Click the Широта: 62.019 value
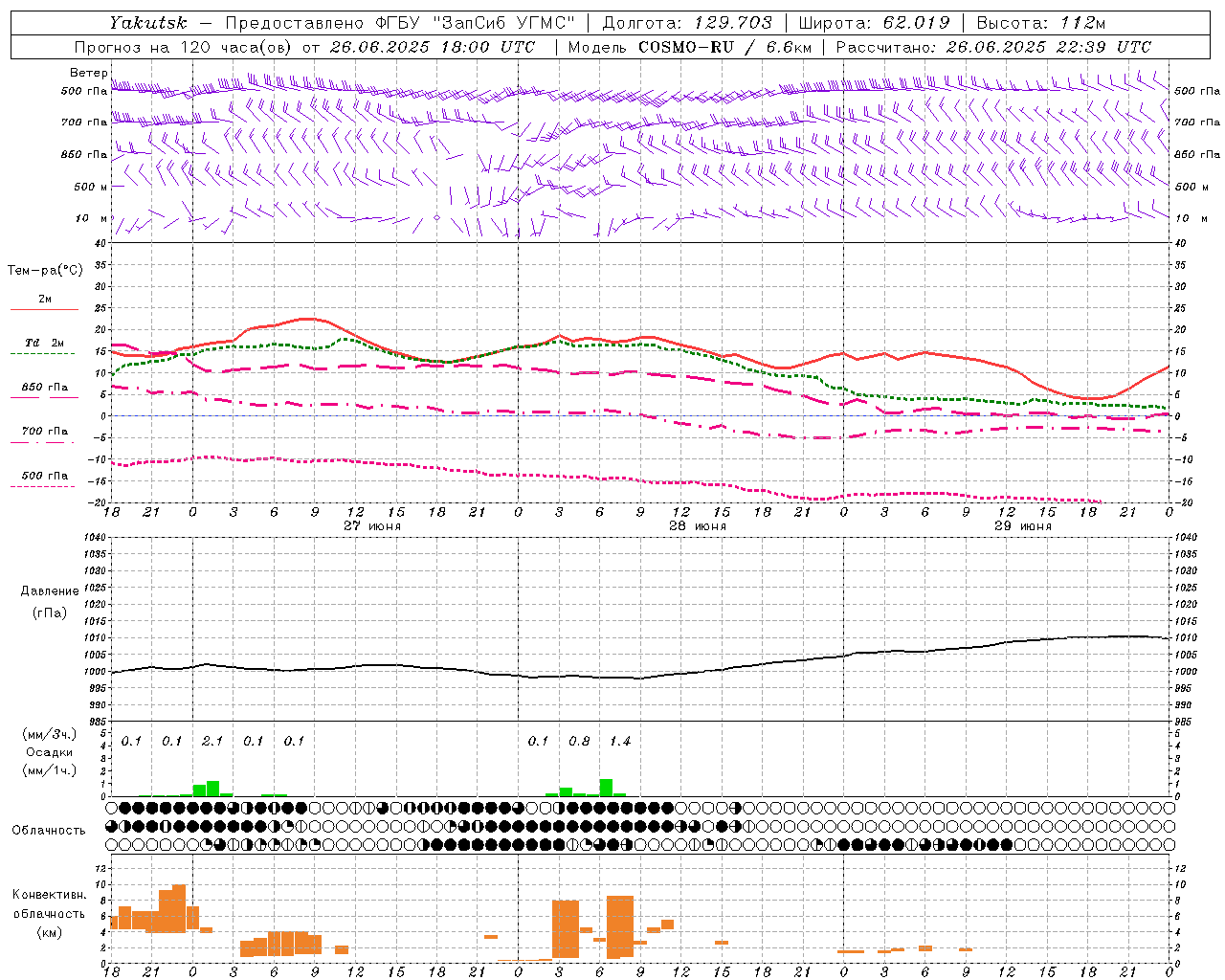1225x980 pixels. tap(874, 23)
